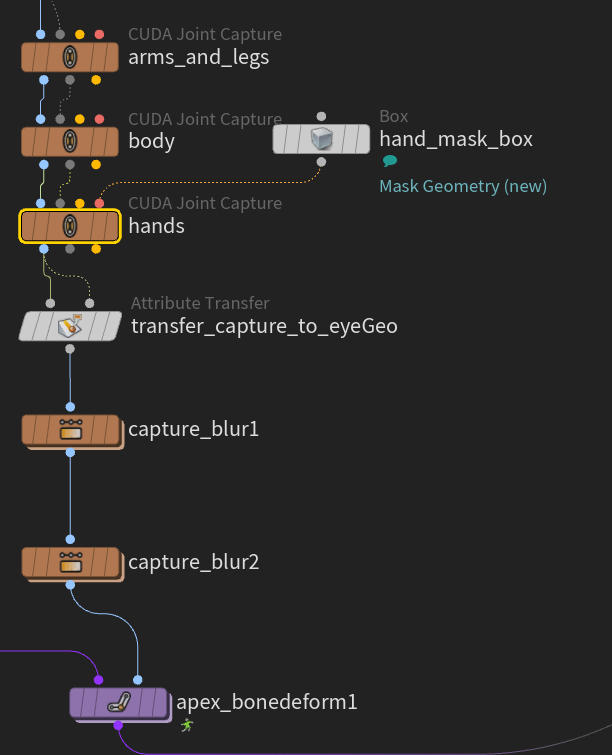
Task: Click the arms_and_legs node name label
Action: [x=198, y=57]
